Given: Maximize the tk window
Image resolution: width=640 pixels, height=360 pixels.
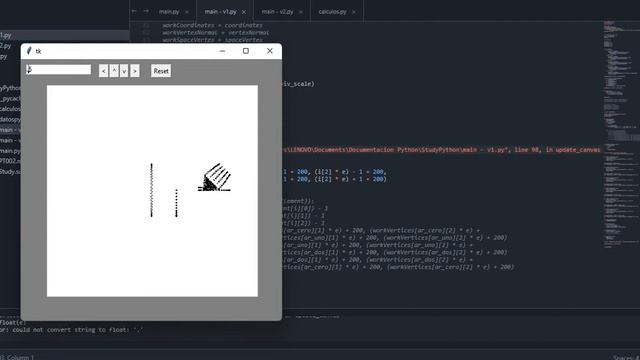Looking at the screenshot, I should pos(246,51).
